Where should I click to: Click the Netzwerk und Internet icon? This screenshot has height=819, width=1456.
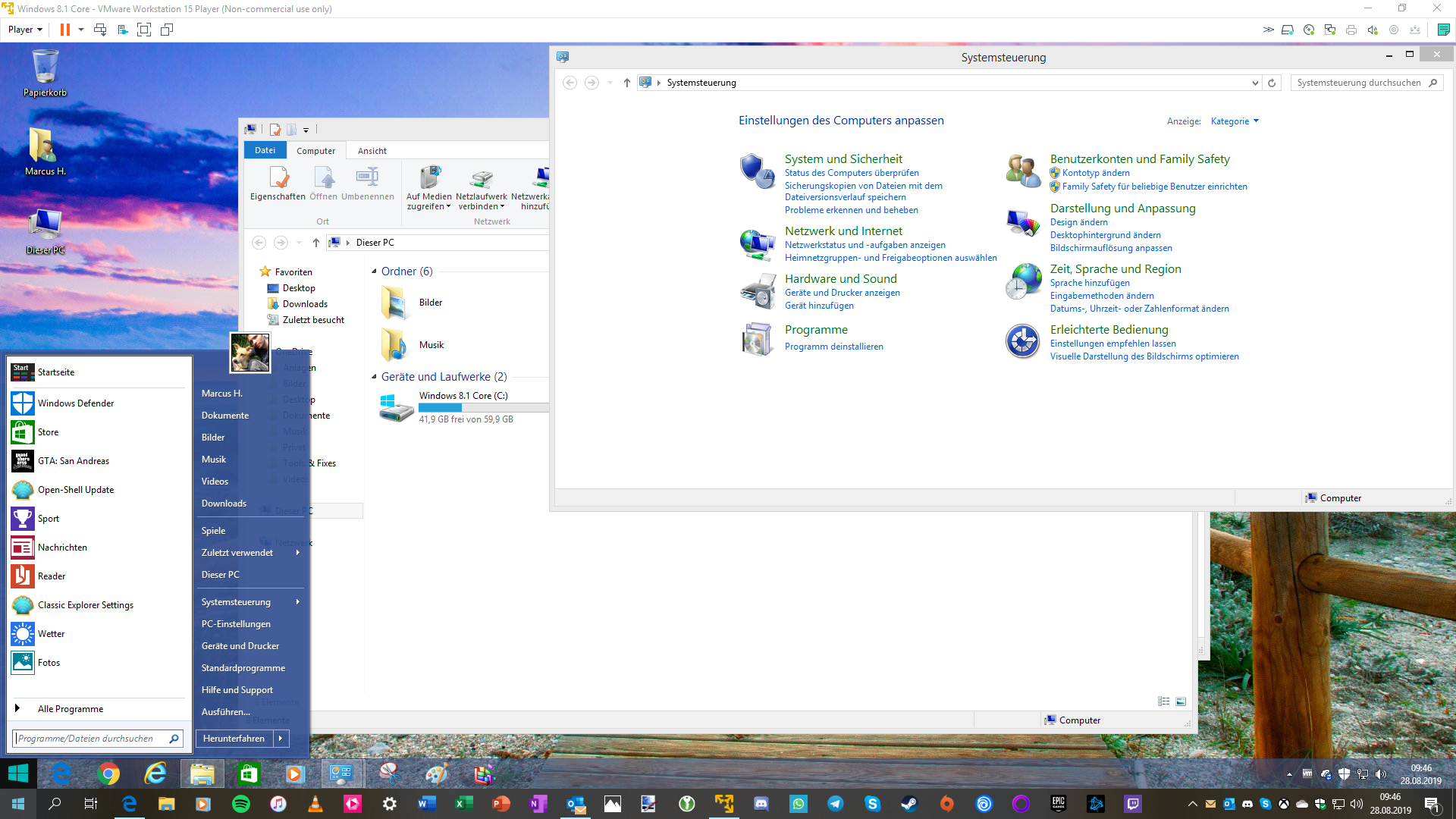pos(756,244)
